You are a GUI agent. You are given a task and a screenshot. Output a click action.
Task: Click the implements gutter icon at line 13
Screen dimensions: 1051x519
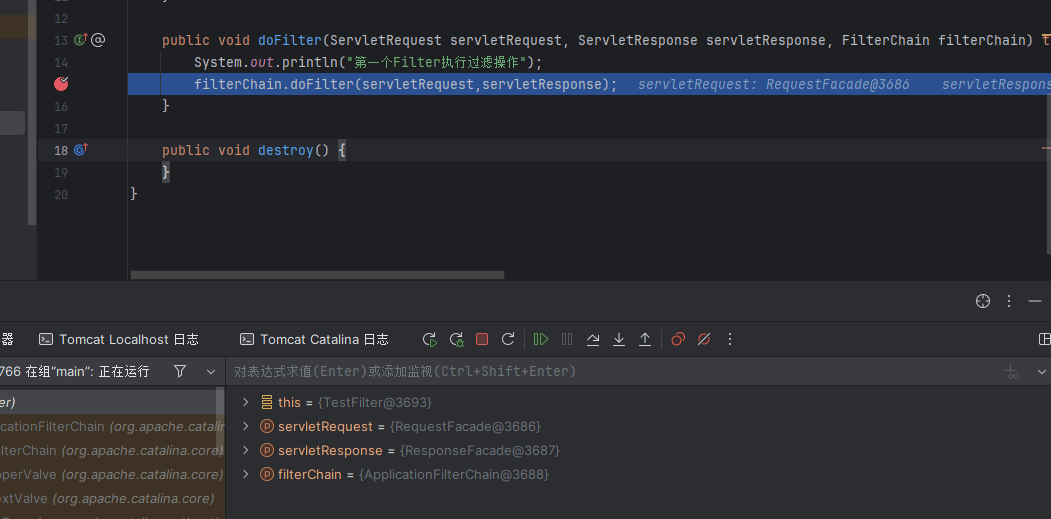pos(81,41)
